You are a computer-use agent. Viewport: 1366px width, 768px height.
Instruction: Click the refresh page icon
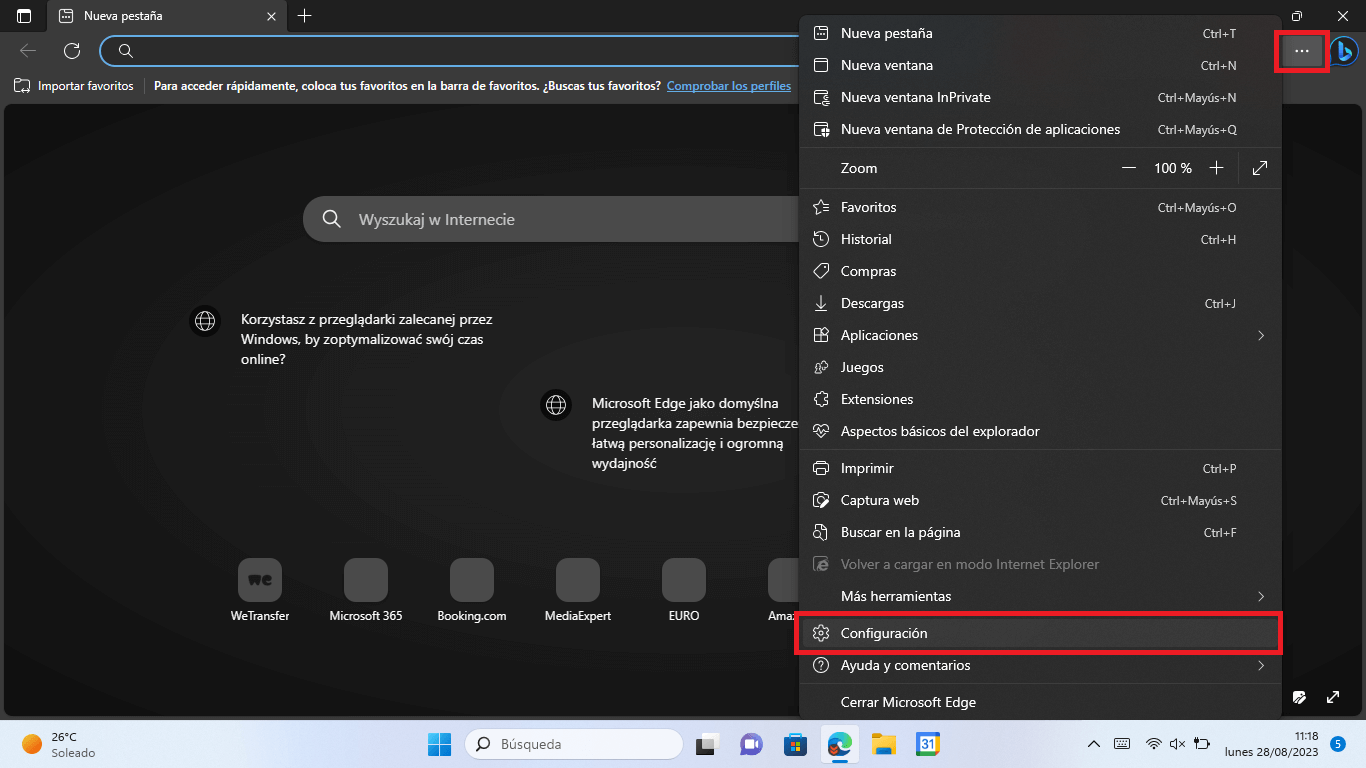click(x=72, y=51)
